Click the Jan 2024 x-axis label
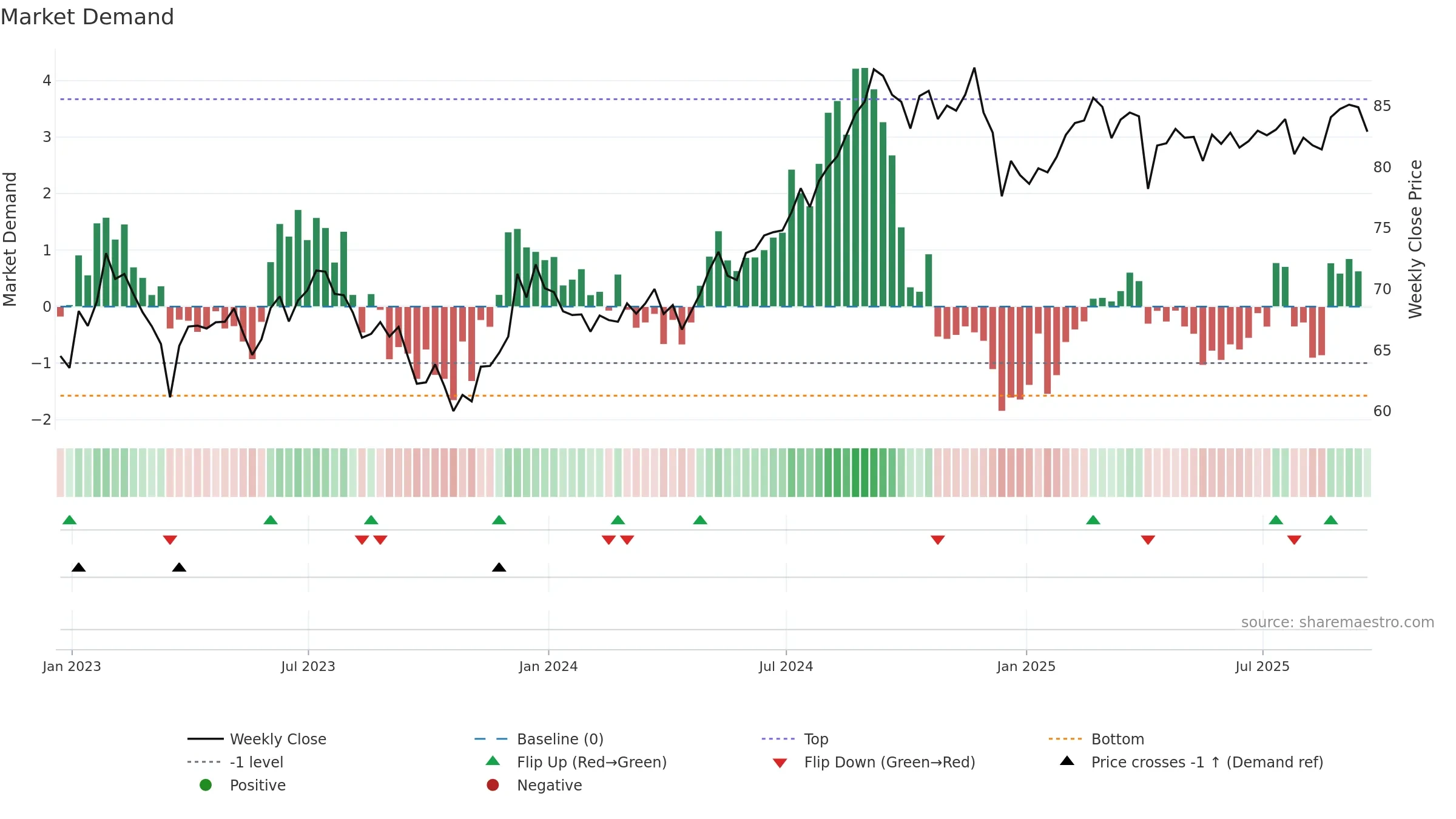Screen dimensions: 1456x819 click(548, 666)
